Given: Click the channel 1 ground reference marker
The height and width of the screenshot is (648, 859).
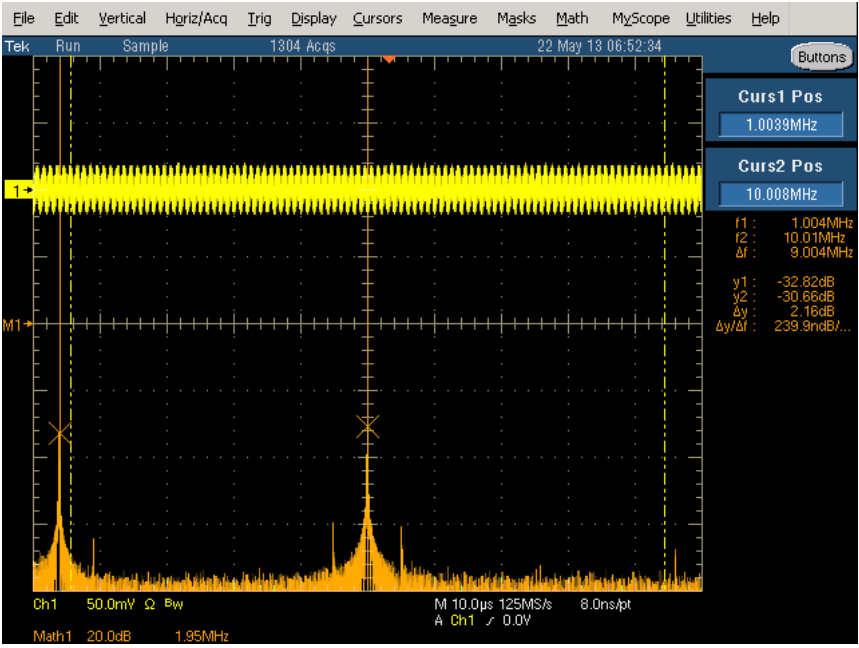Looking at the screenshot, I should click(x=19, y=190).
